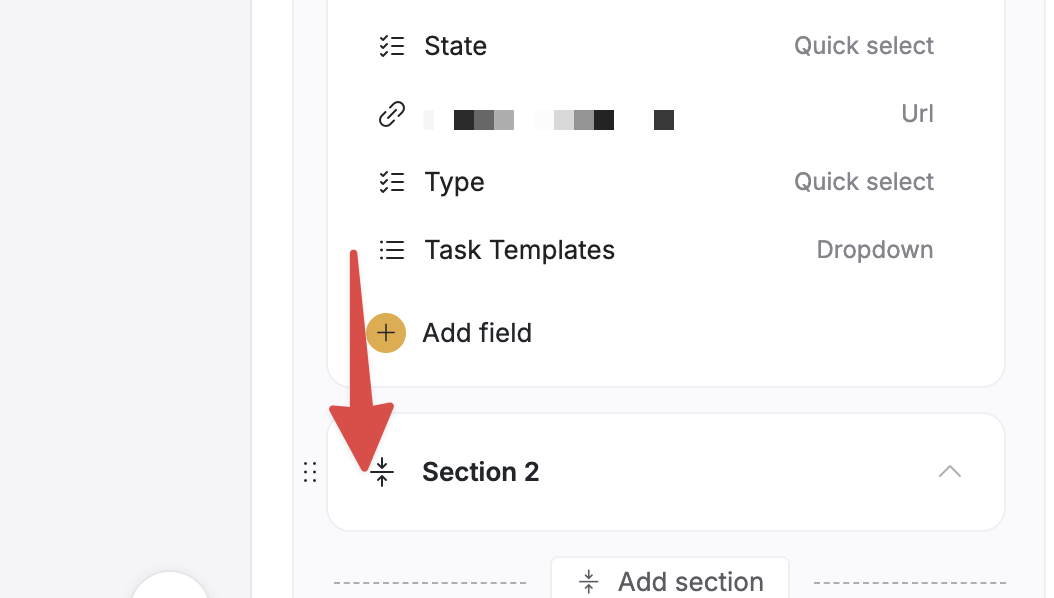Click the Url type label
Viewport: 1054px width, 598px height.
tap(917, 114)
